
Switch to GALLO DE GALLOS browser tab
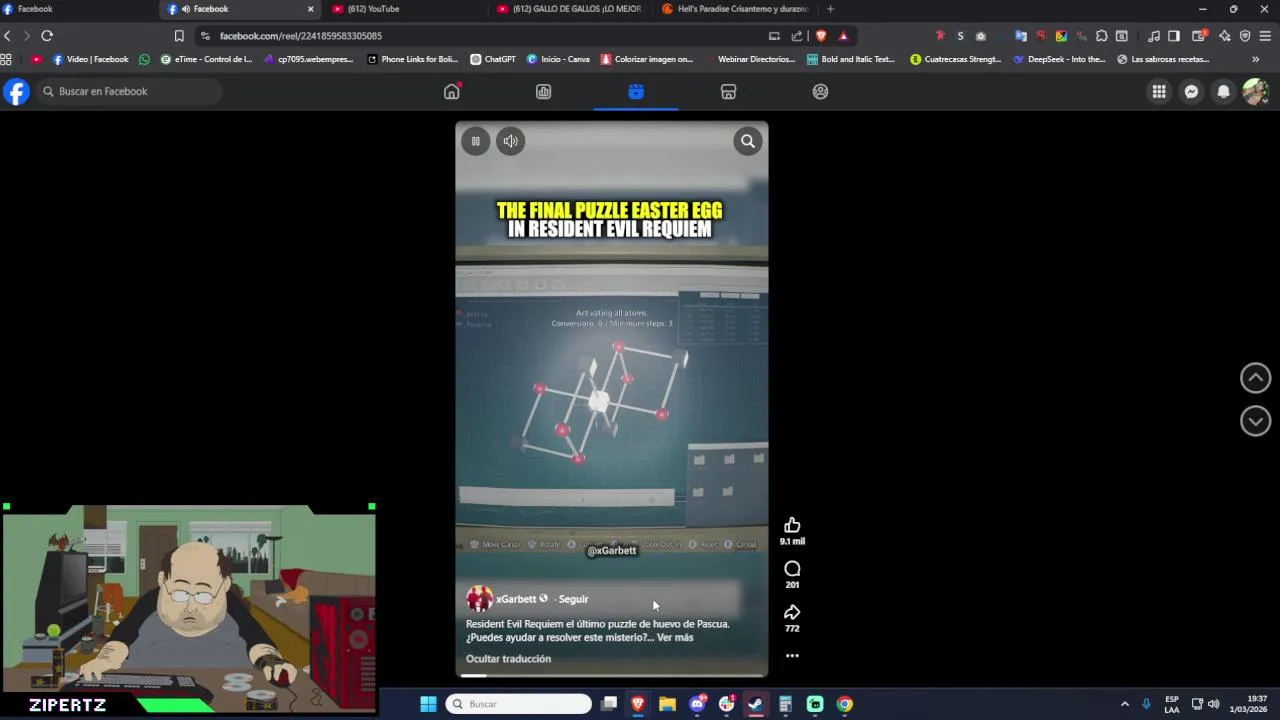tap(570, 9)
